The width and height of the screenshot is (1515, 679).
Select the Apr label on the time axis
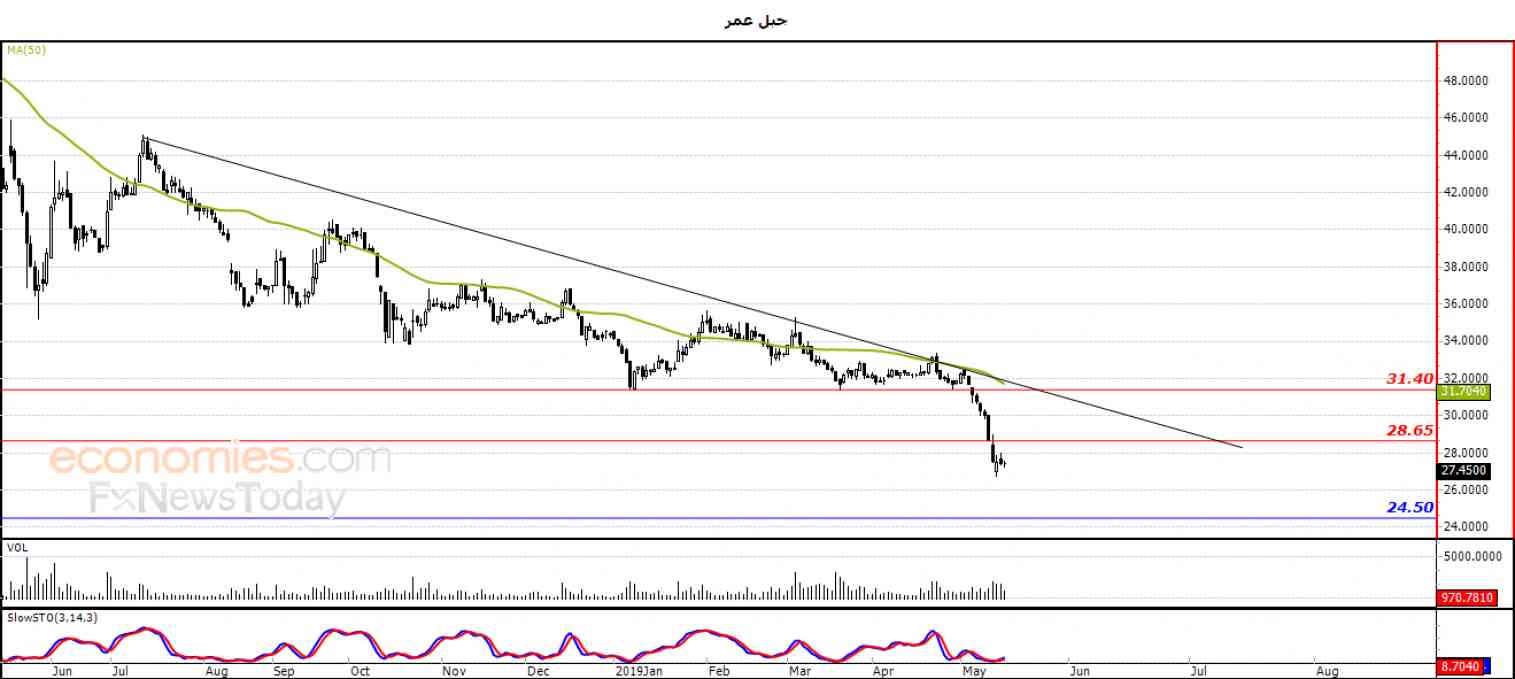click(884, 671)
